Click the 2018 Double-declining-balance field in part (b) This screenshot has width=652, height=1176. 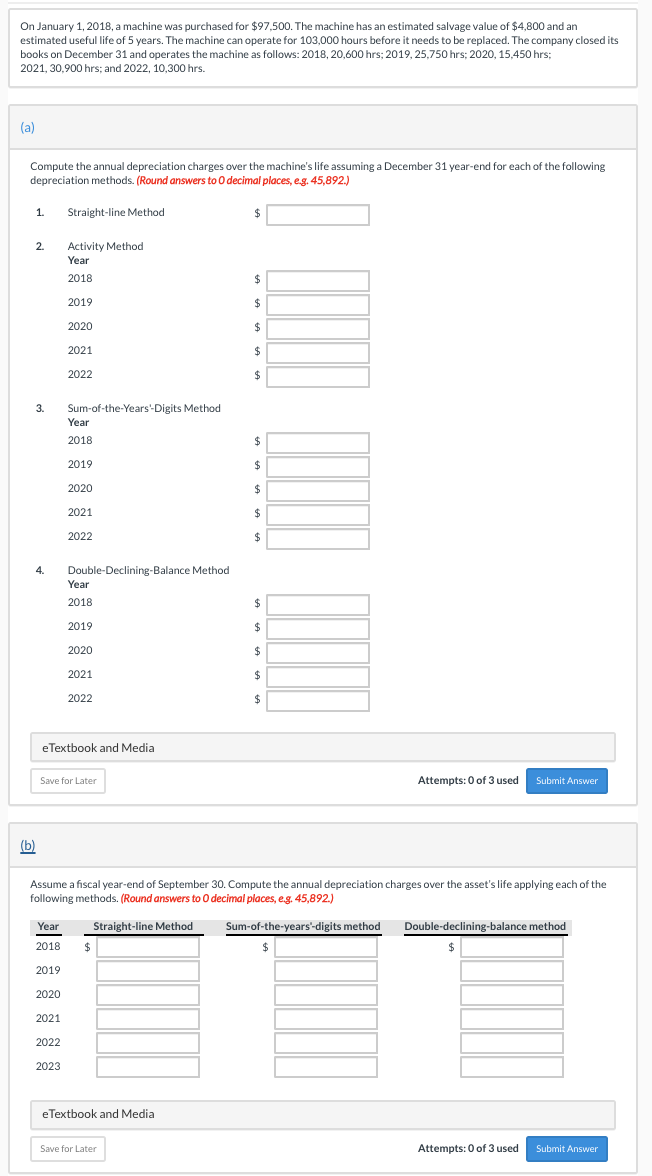click(512, 946)
